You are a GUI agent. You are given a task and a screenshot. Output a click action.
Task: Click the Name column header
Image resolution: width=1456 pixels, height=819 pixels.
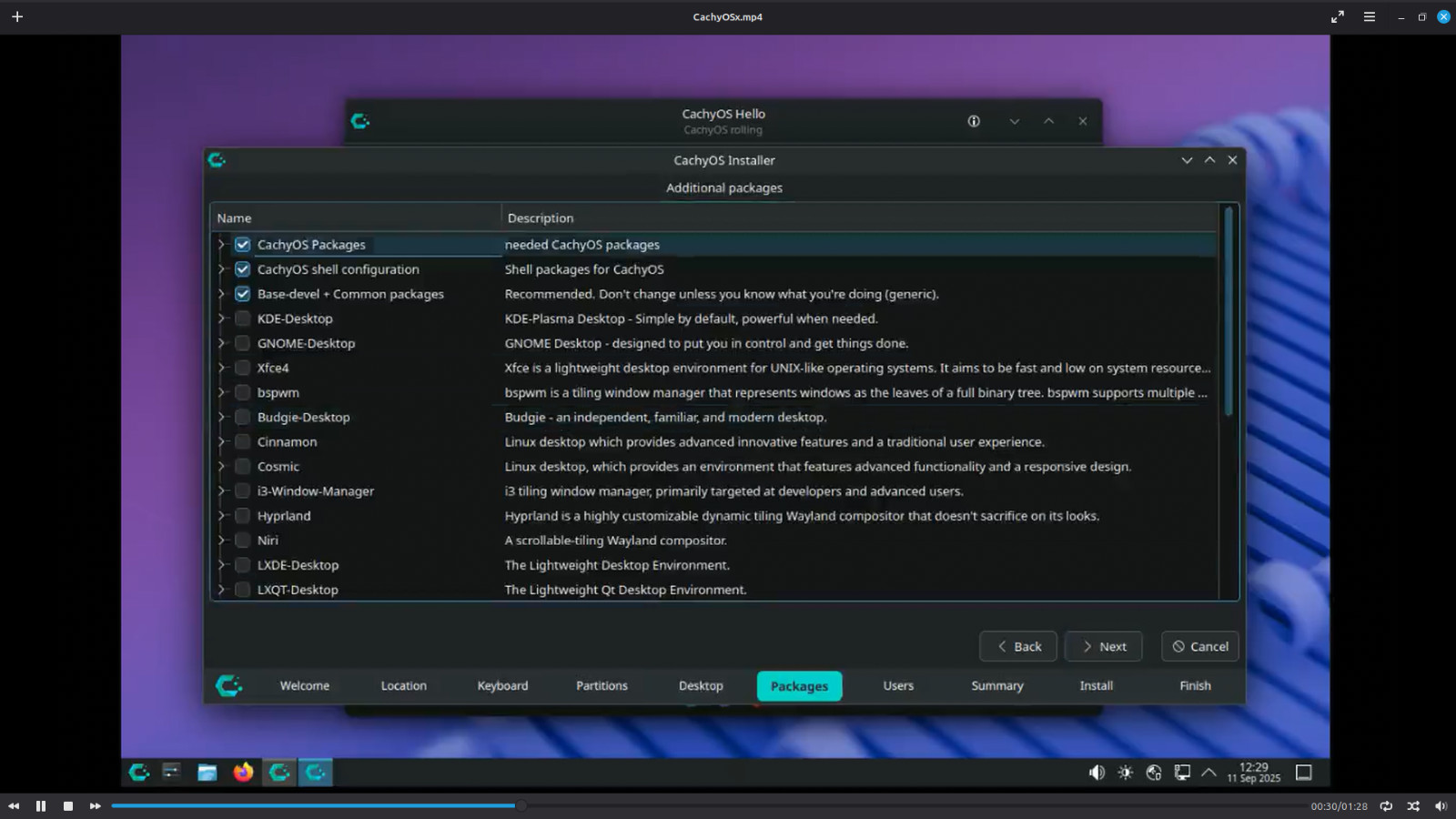[x=356, y=218]
